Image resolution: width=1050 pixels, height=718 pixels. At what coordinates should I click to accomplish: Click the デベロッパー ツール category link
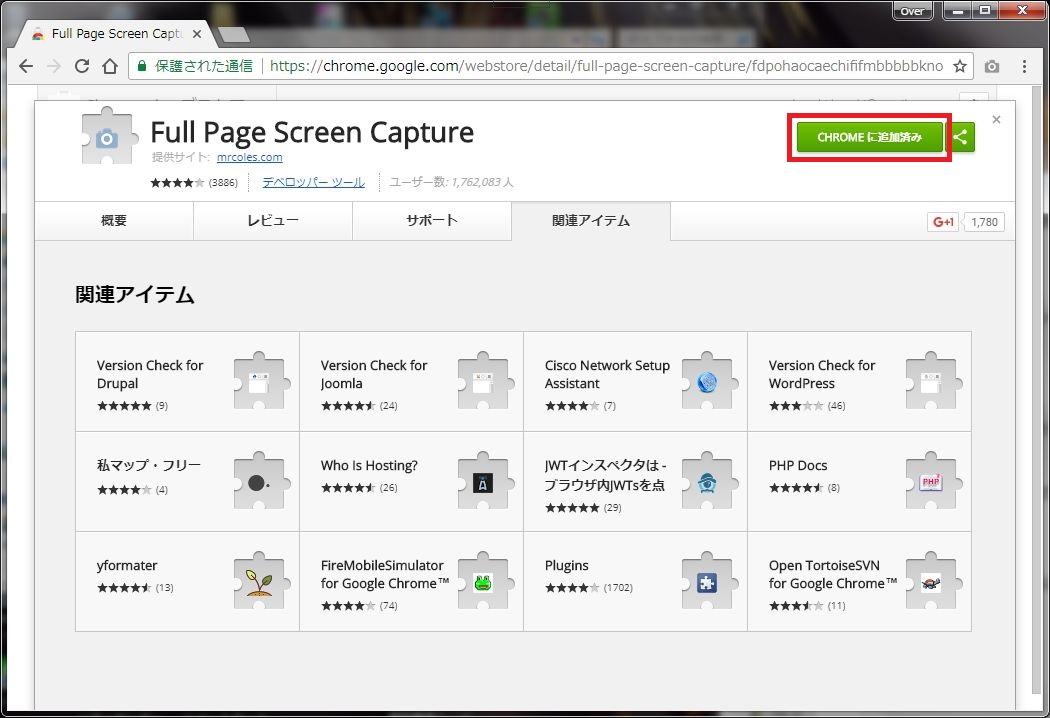tap(313, 182)
